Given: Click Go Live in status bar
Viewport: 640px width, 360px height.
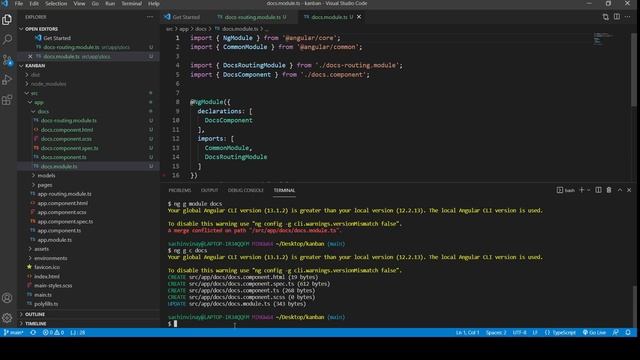Looking at the screenshot, I should pos(594,333).
